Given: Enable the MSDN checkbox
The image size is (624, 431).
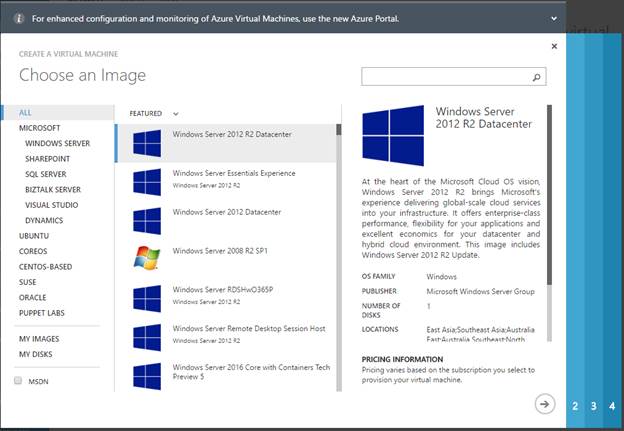Looking at the screenshot, I should [x=19, y=381].
